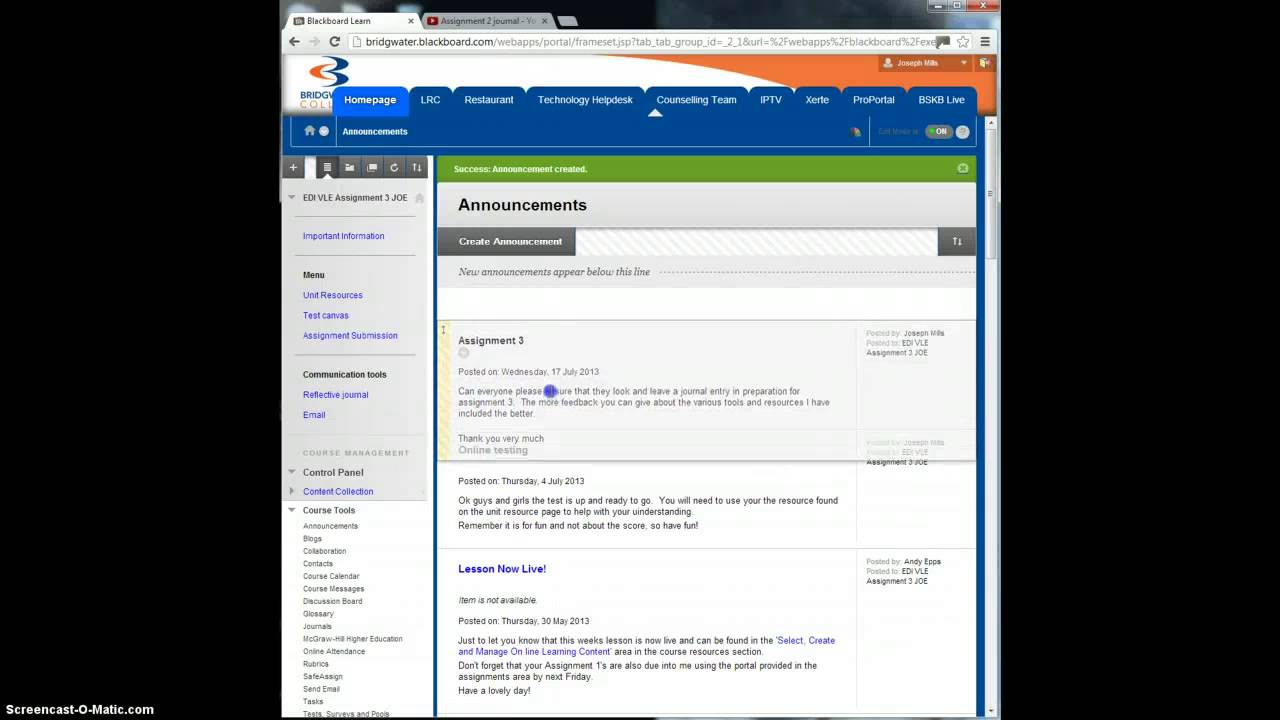
Task: Open the IPTV tab
Action: 771,100
